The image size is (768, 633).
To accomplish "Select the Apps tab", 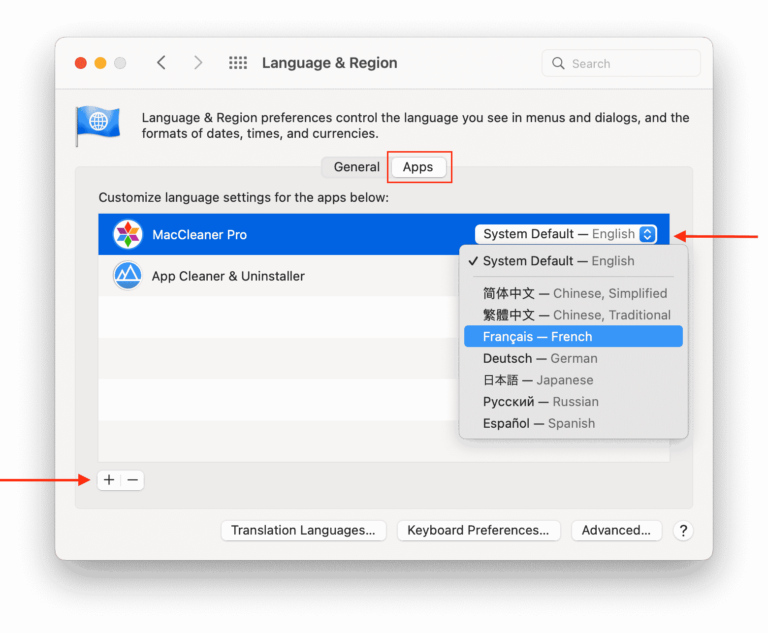I will tap(418, 167).
